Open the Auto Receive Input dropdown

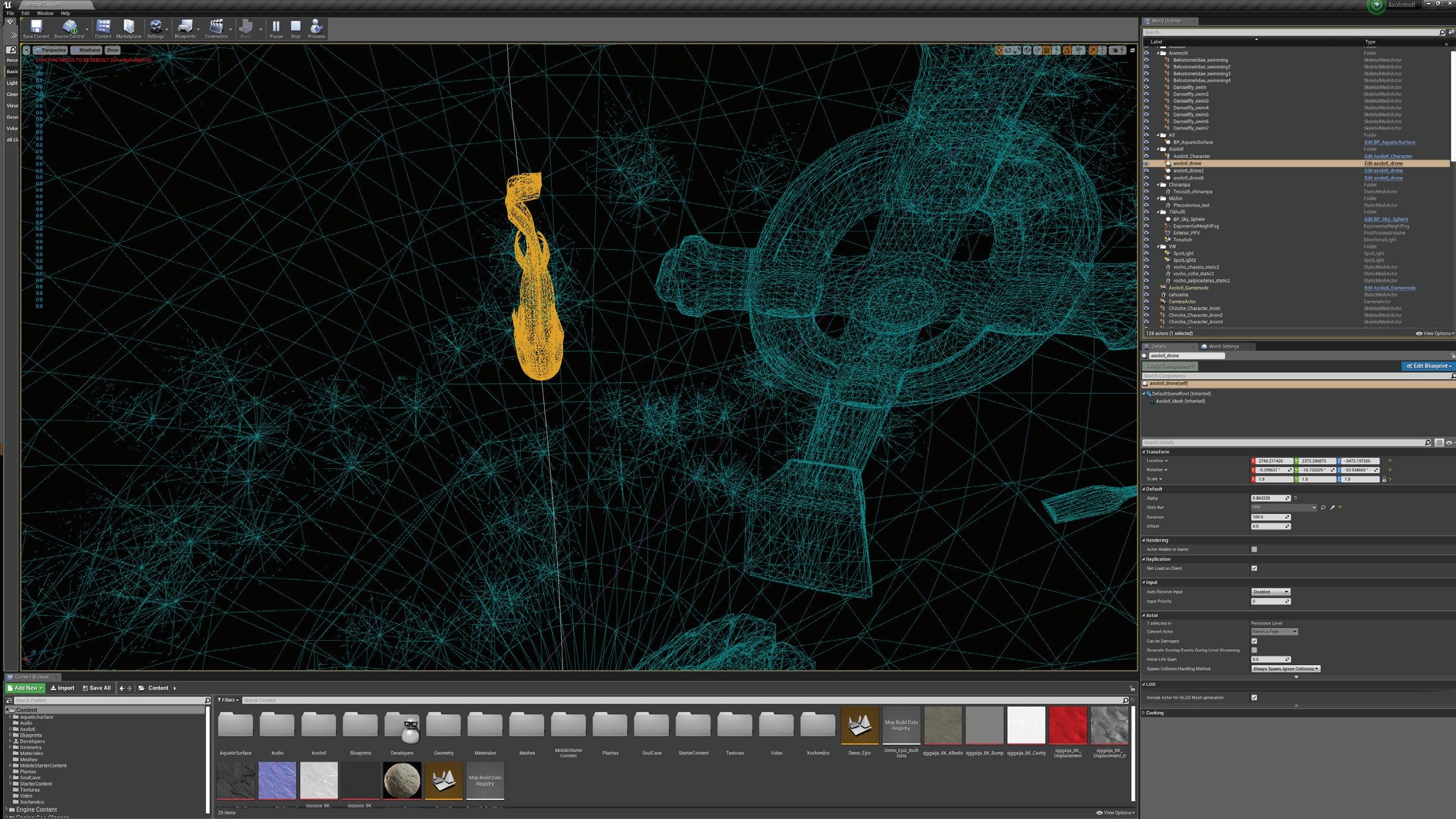(1271, 591)
